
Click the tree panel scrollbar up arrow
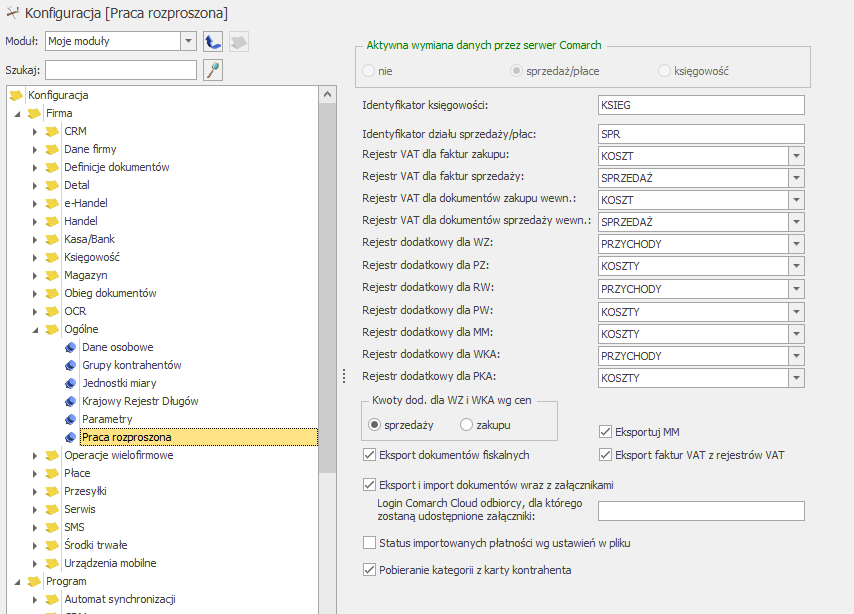pos(326,95)
